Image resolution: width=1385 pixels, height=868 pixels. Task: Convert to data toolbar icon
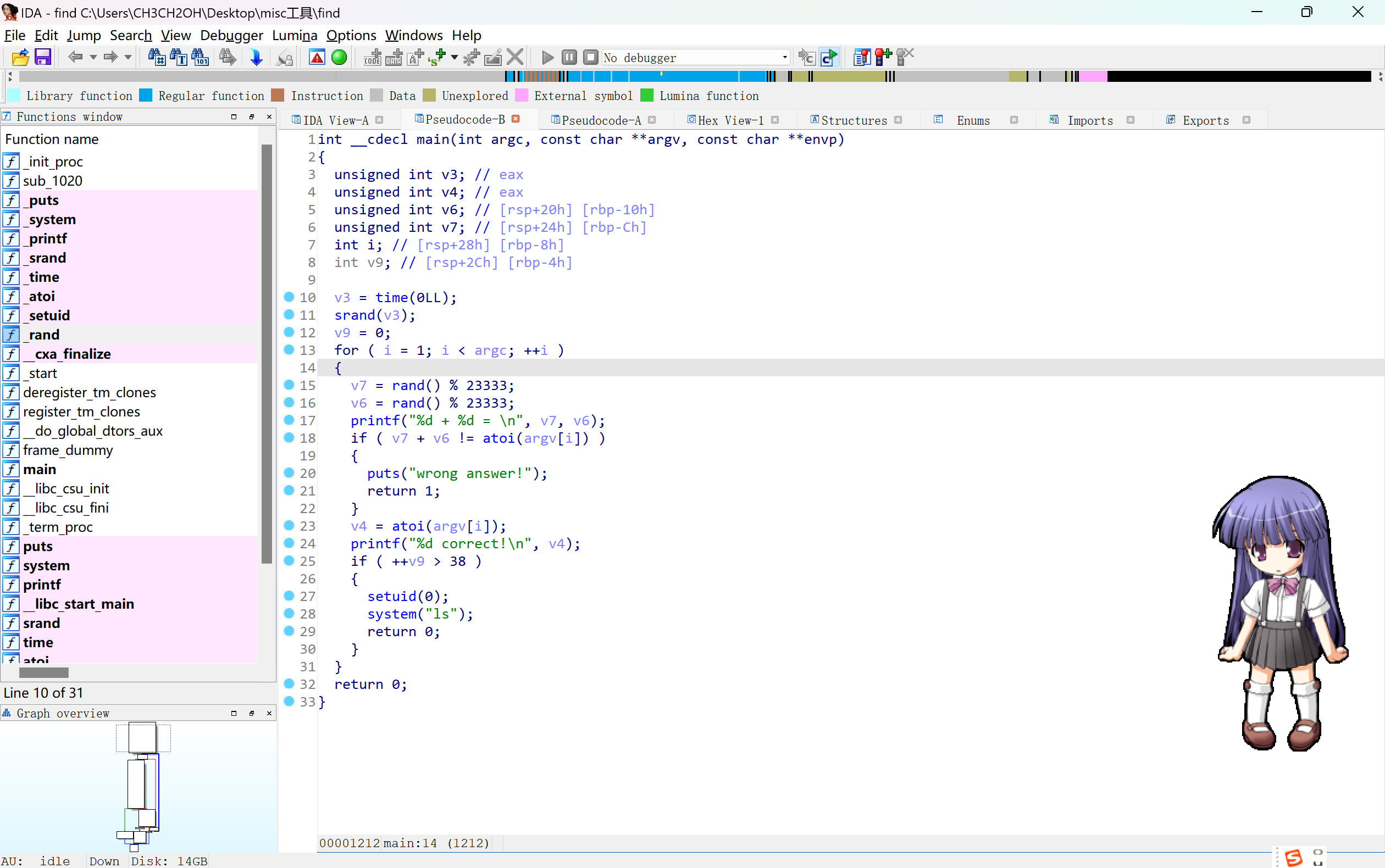point(394,57)
